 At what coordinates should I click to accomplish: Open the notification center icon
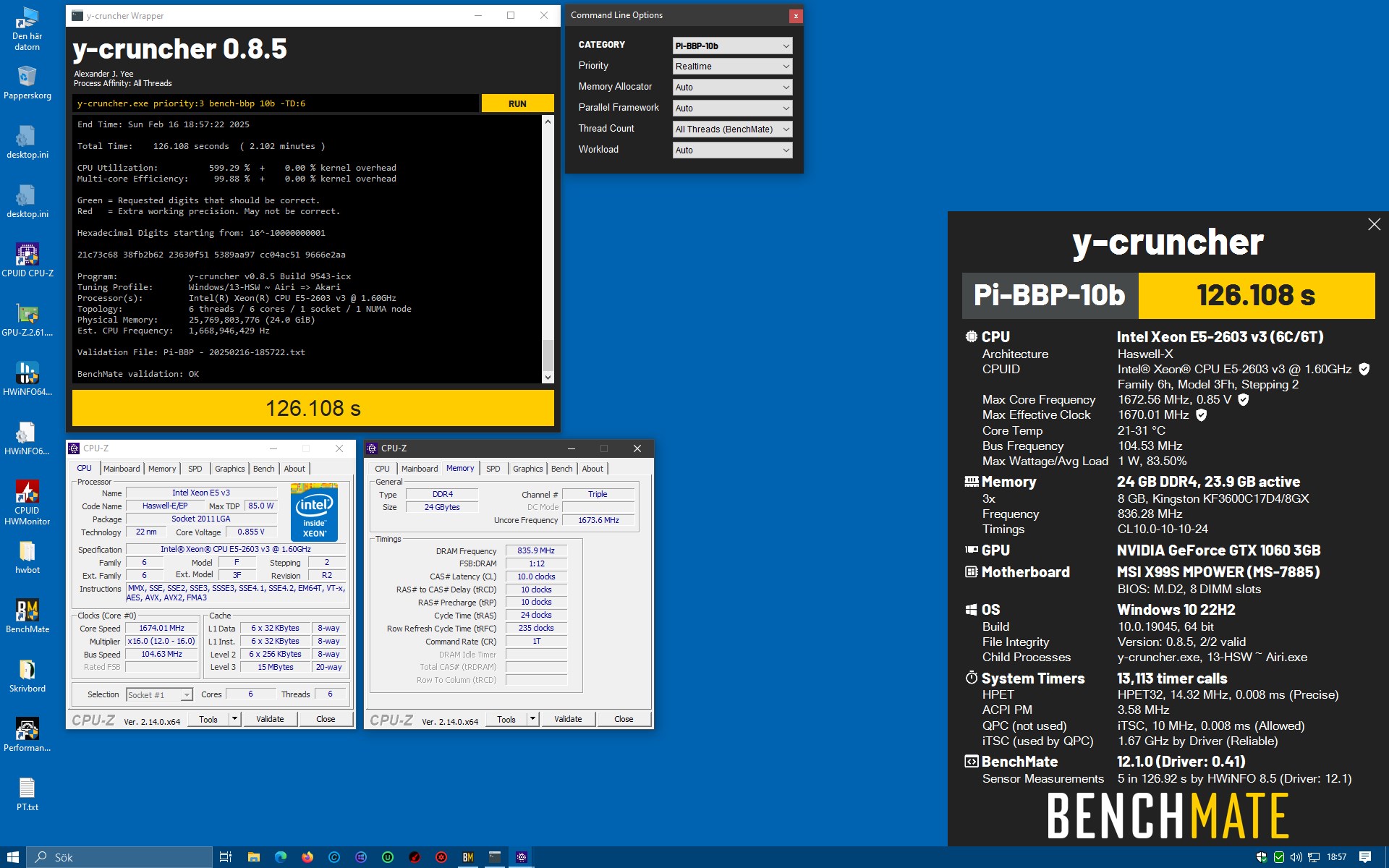tap(1365, 857)
